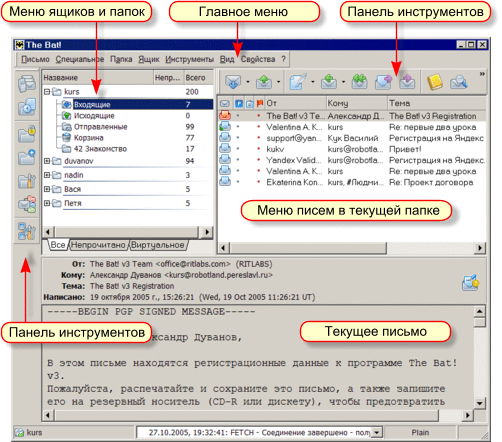Screen dimensions: 502x442
Task: Open the Инструменты menu
Action: (189, 59)
